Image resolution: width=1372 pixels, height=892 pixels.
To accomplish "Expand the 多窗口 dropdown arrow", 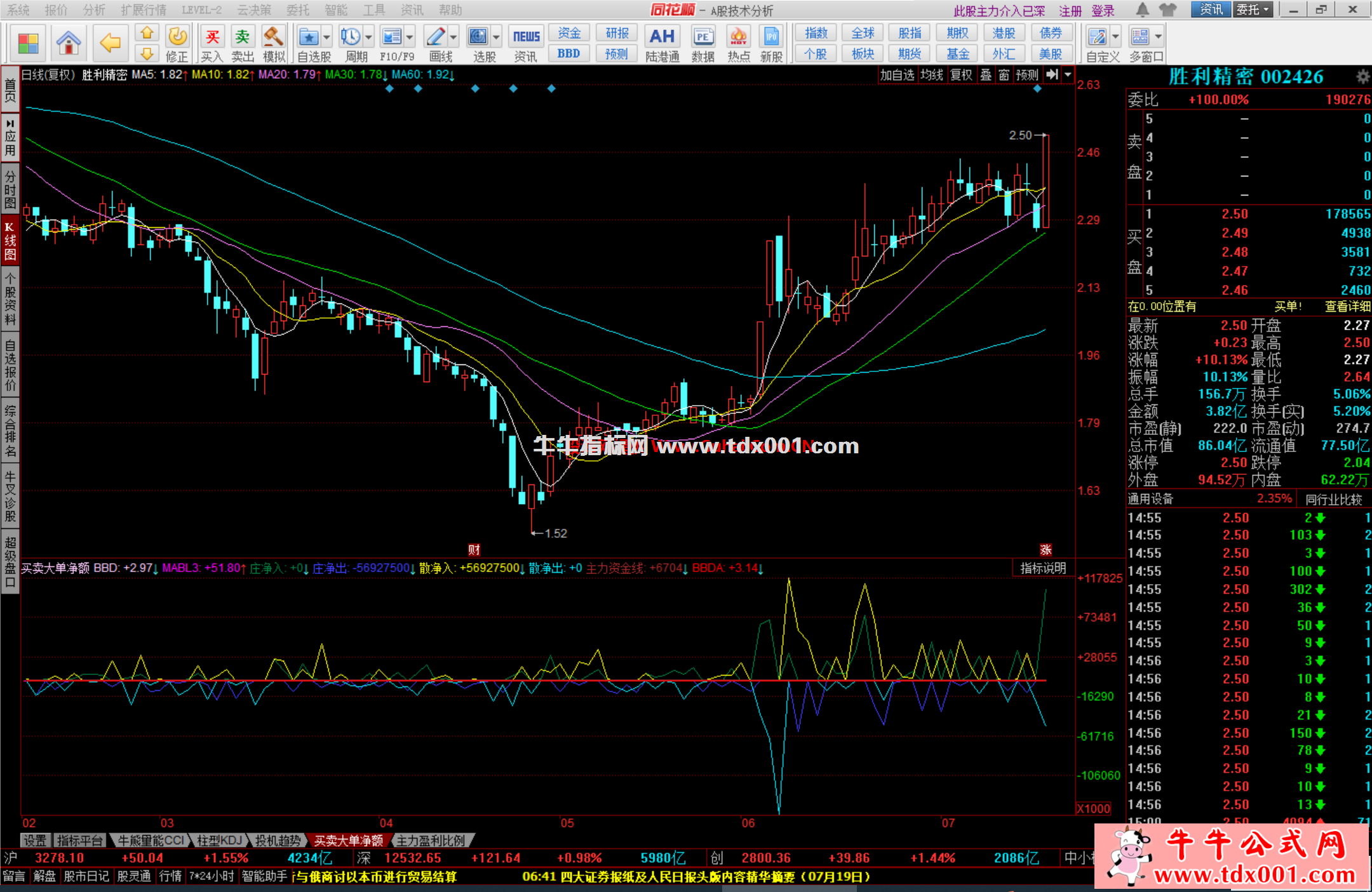I will [1159, 37].
